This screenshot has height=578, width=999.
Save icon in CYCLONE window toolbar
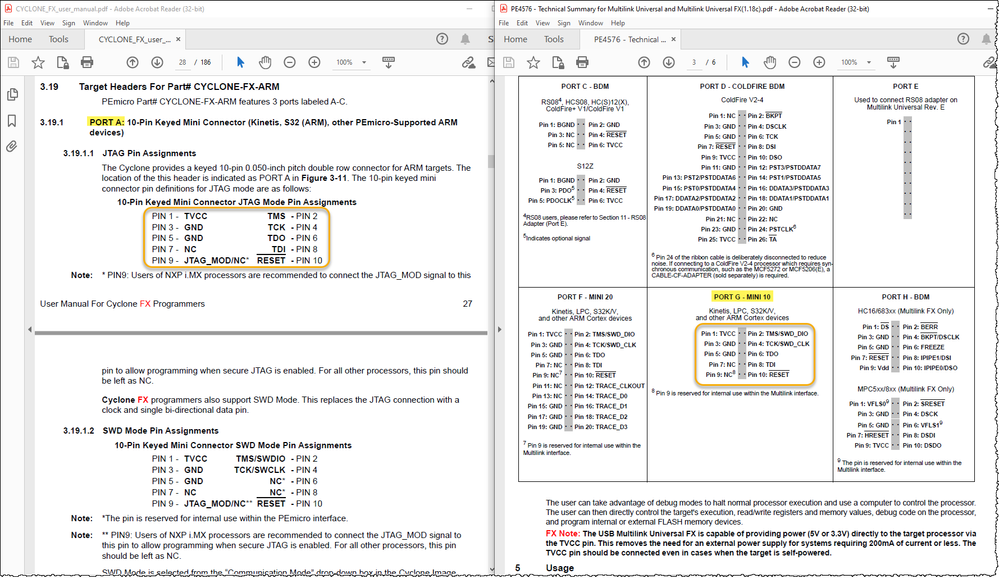[13, 62]
